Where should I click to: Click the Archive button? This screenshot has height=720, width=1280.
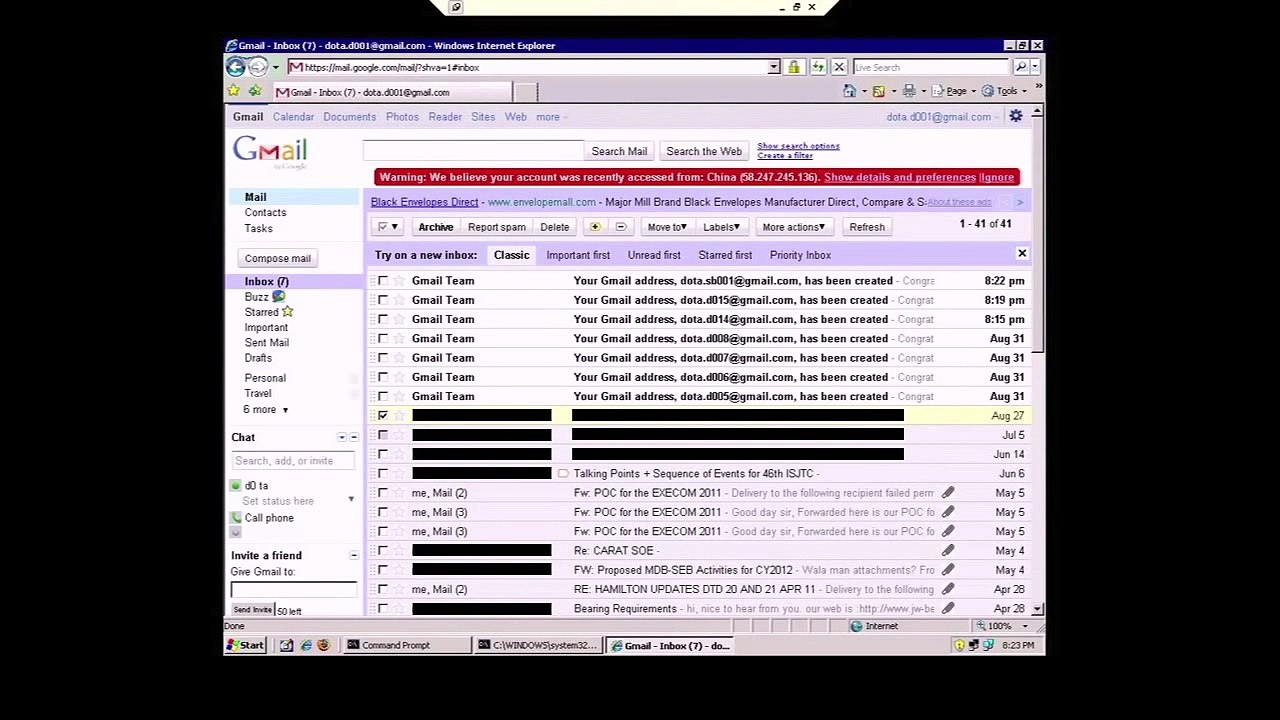[436, 227]
